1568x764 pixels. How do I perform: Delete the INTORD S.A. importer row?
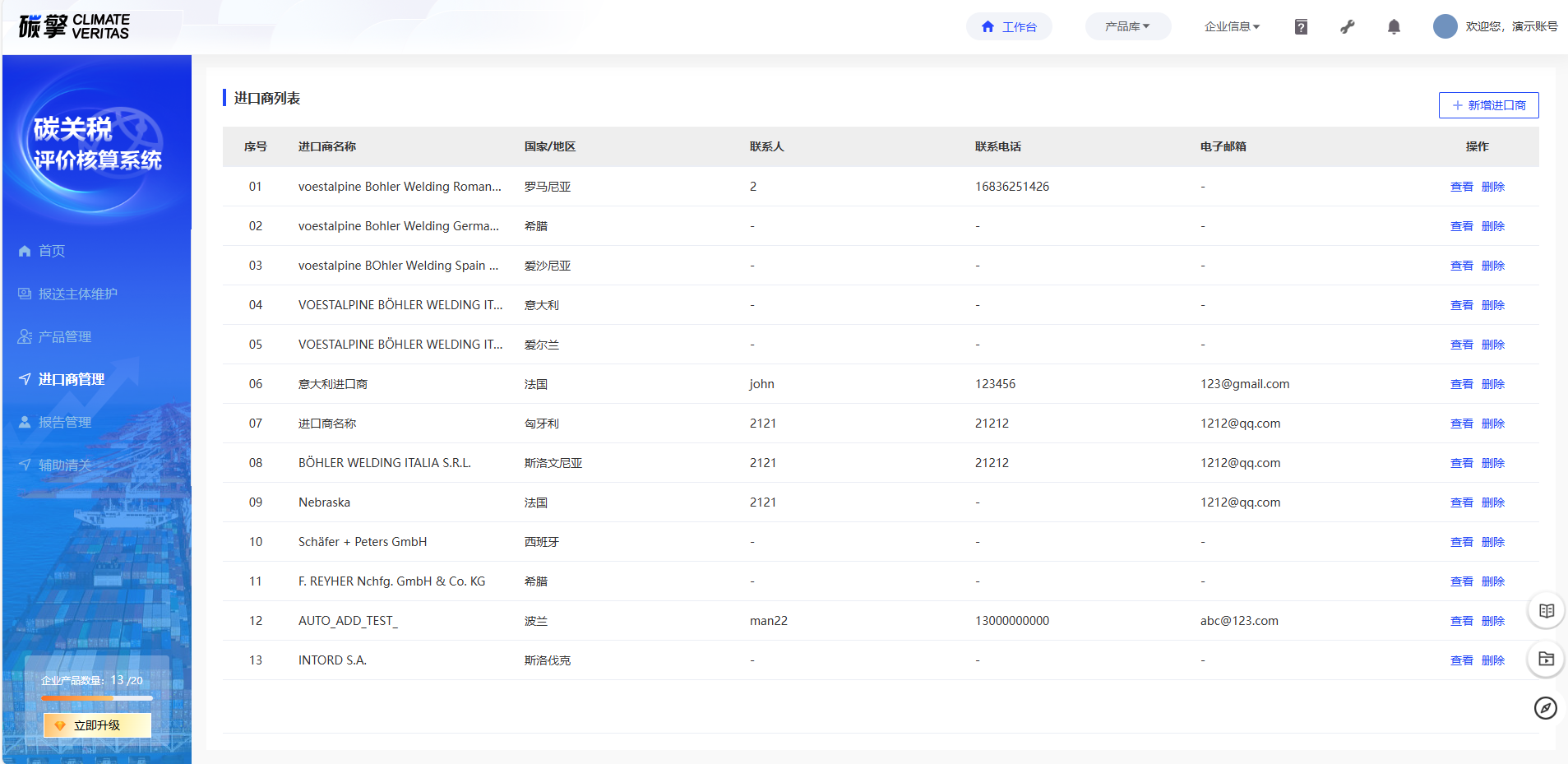1492,660
